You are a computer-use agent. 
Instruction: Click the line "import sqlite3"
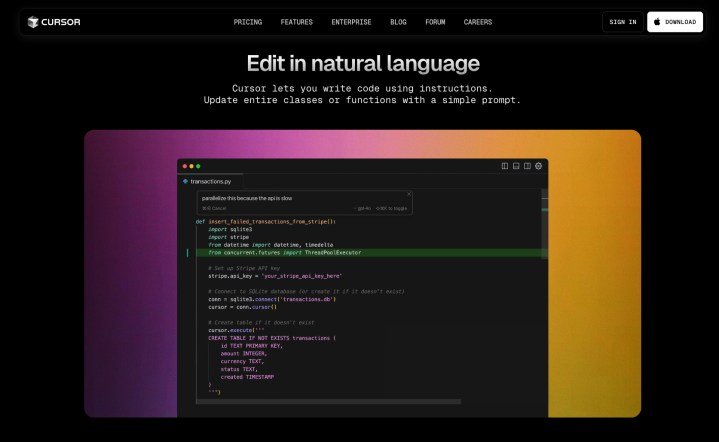point(230,229)
